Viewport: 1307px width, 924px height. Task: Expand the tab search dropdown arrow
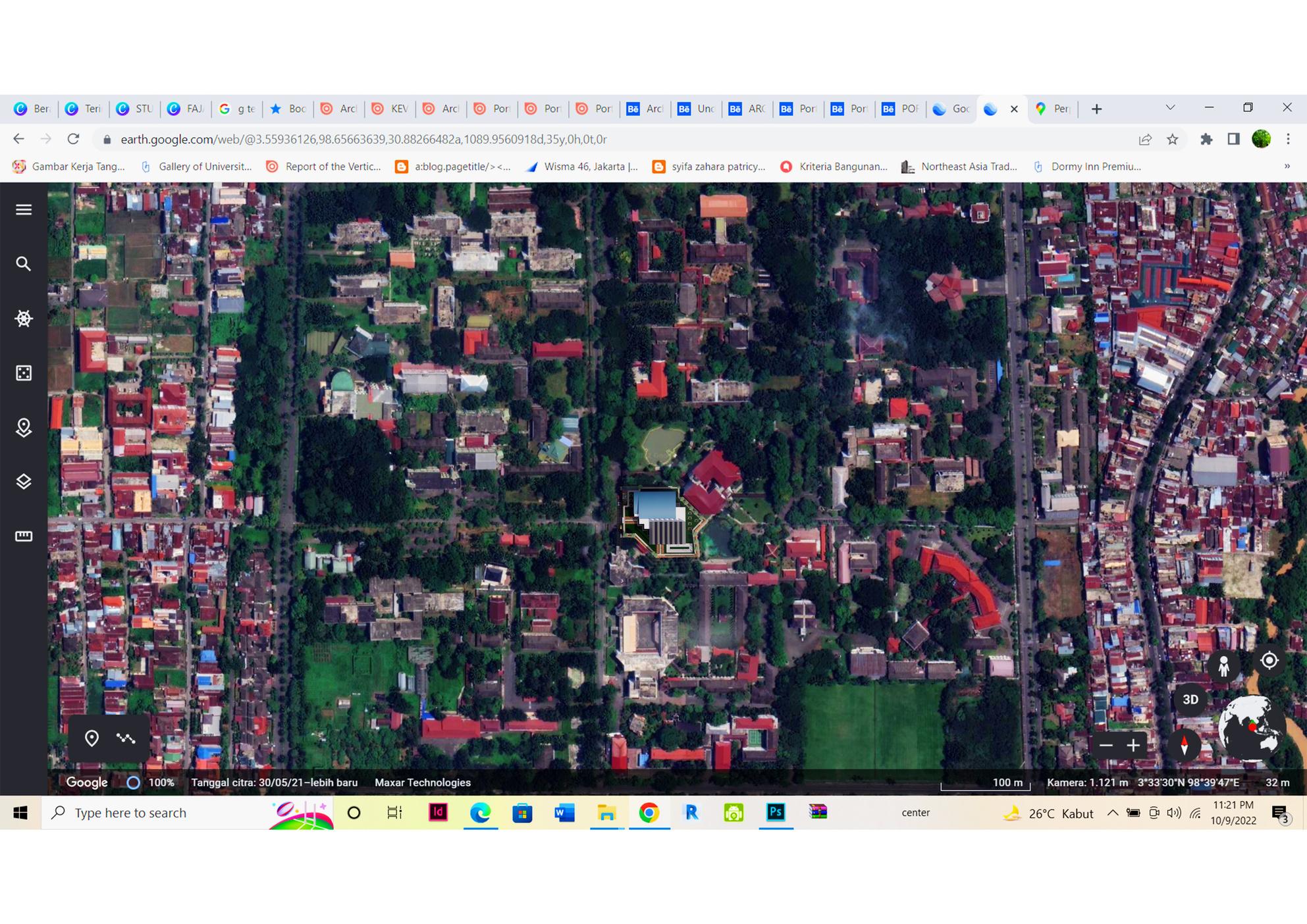click(x=1170, y=108)
